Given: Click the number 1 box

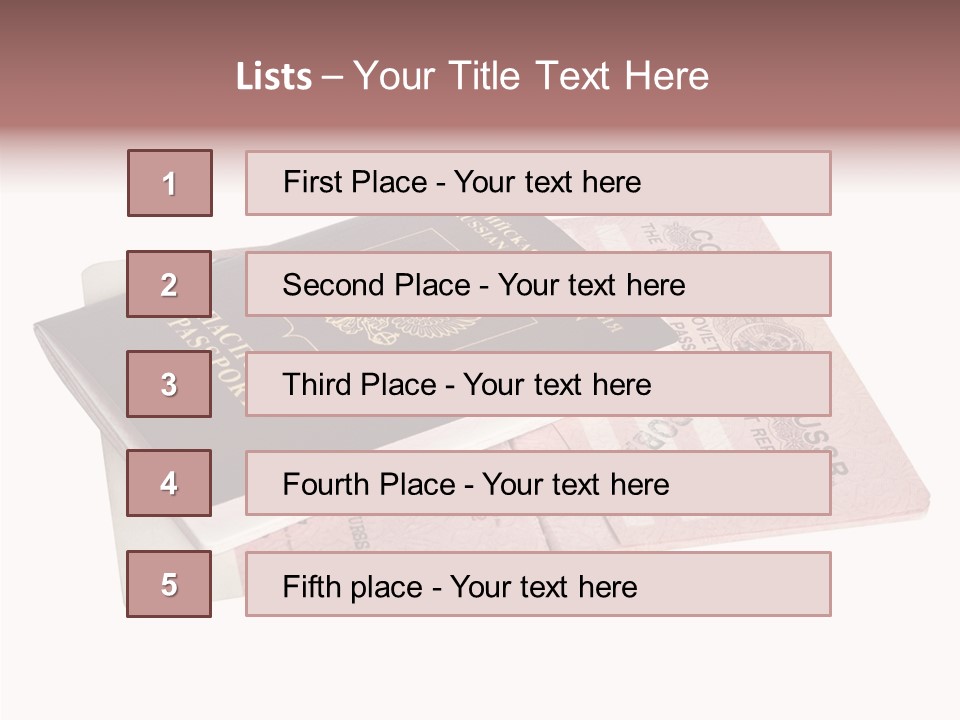Looking at the screenshot, I should tap(170, 183).
